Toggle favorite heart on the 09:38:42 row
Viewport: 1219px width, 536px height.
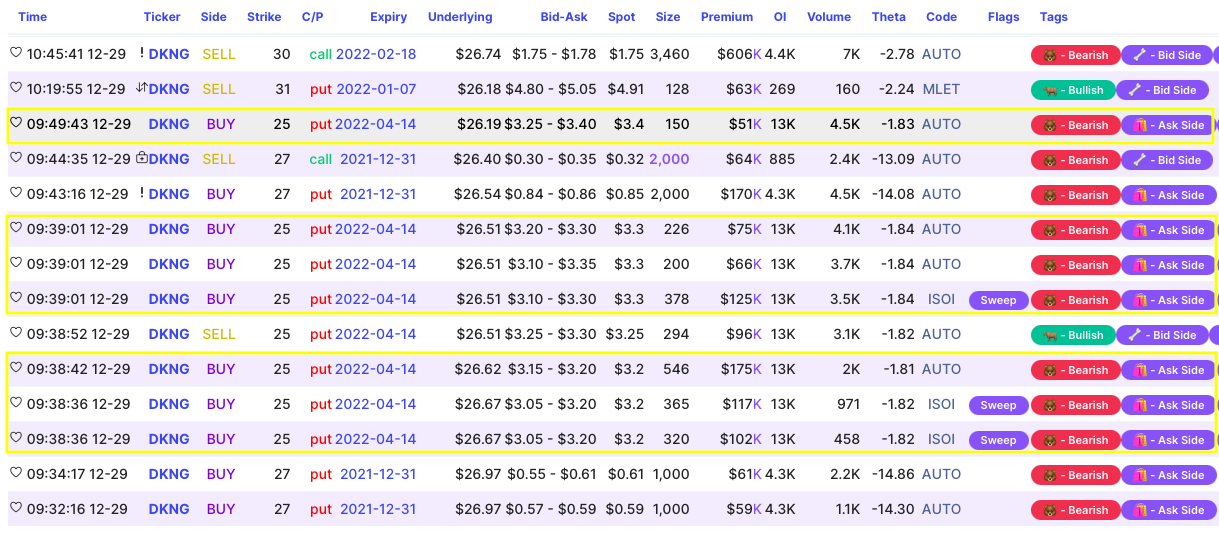click(15, 367)
